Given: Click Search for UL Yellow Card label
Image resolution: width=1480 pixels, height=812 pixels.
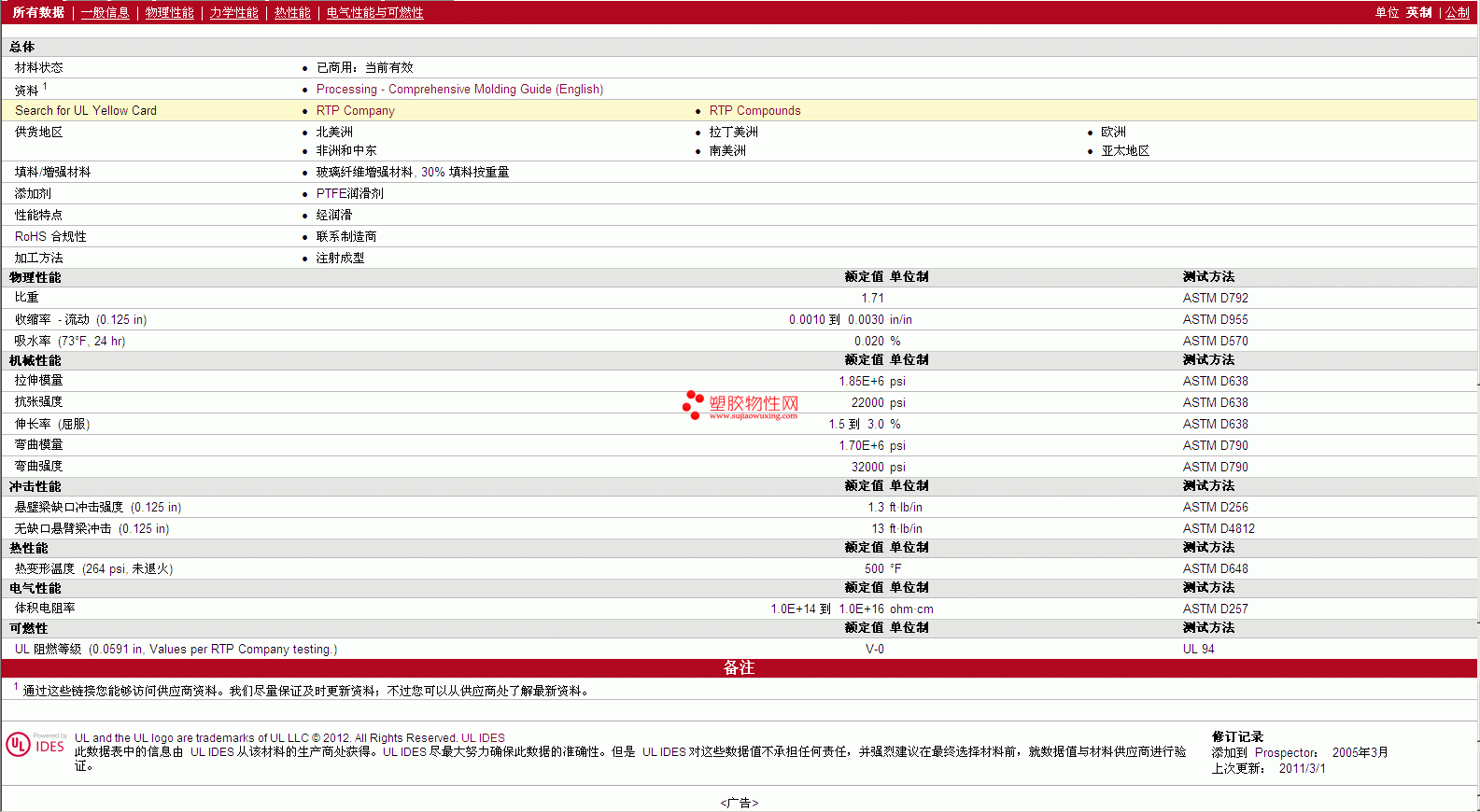Looking at the screenshot, I should coord(86,110).
